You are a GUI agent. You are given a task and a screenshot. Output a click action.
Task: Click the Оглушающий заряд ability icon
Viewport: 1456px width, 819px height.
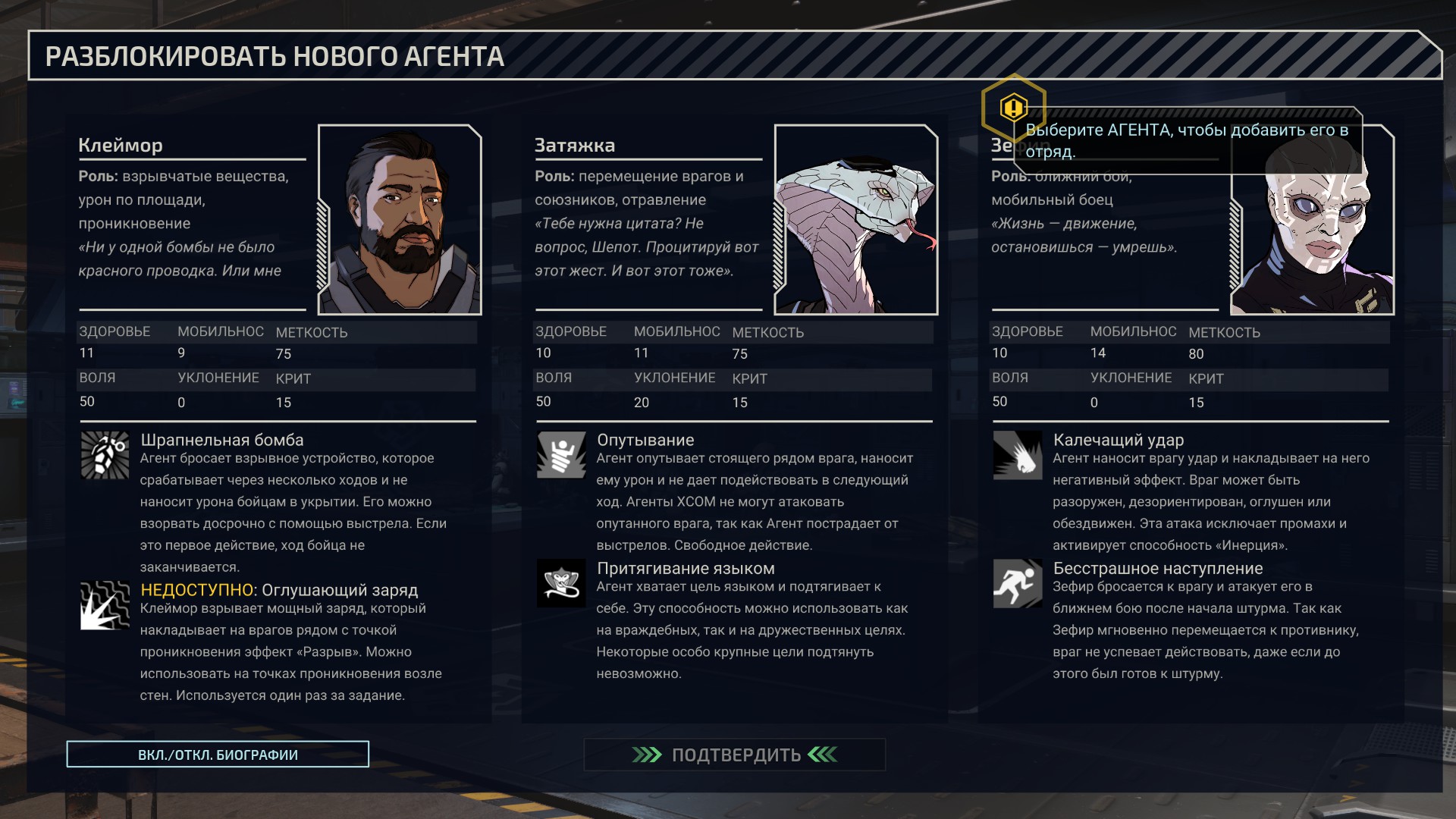coord(105,605)
